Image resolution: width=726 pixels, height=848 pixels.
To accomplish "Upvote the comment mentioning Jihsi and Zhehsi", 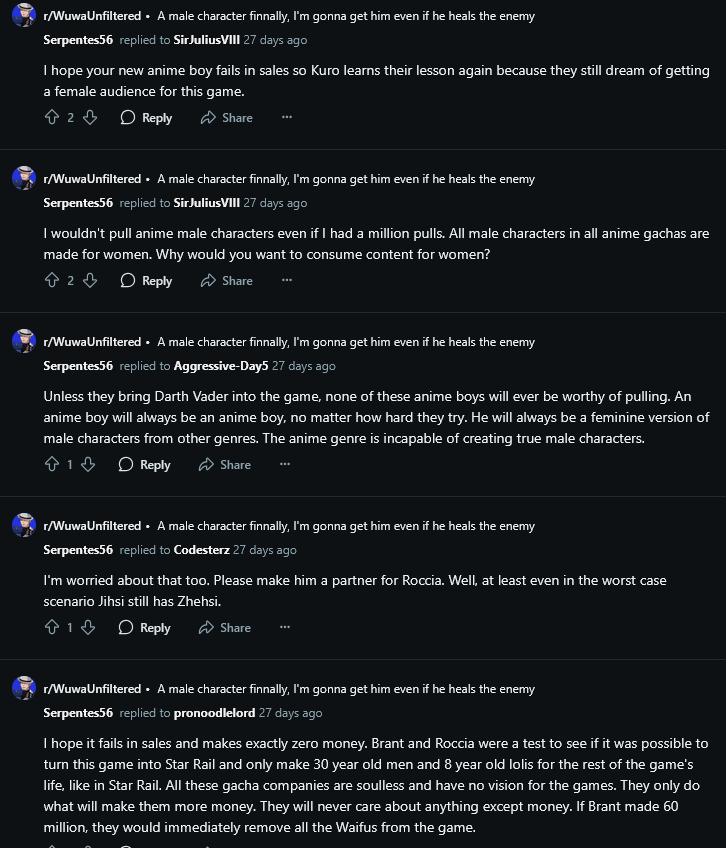I will (x=52, y=627).
